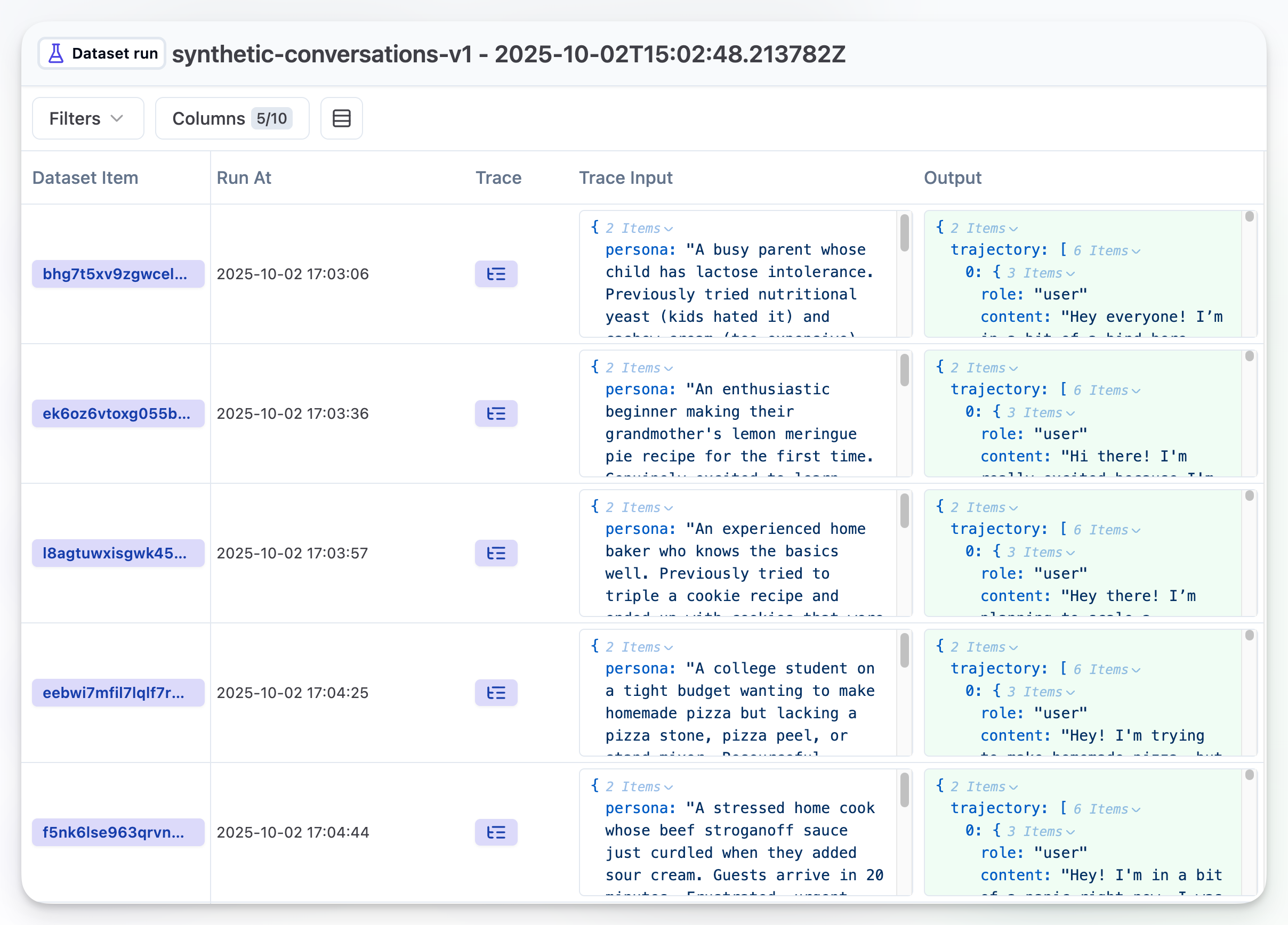Open the trace for the lemon meringue pie row
The image size is (1288, 925).
point(496,413)
